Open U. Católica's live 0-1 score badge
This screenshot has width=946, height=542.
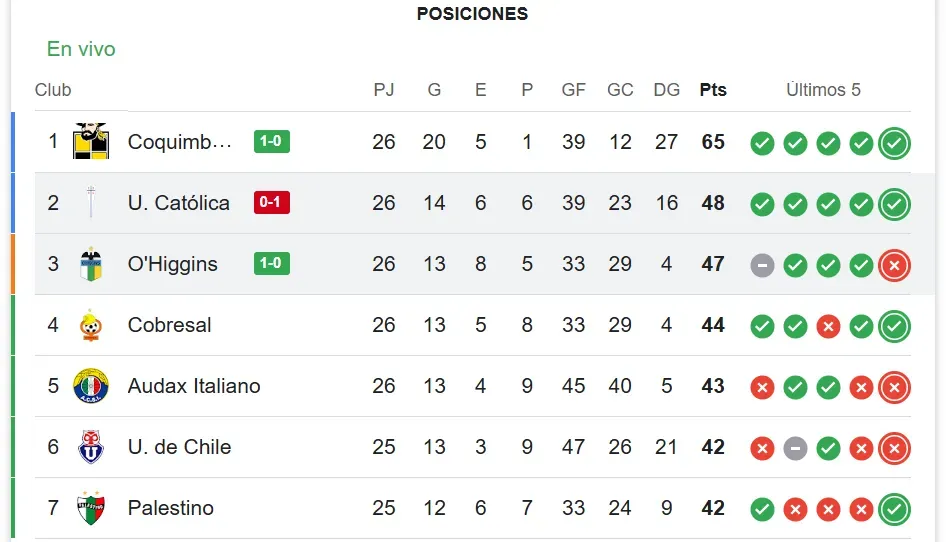tap(272, 203)
